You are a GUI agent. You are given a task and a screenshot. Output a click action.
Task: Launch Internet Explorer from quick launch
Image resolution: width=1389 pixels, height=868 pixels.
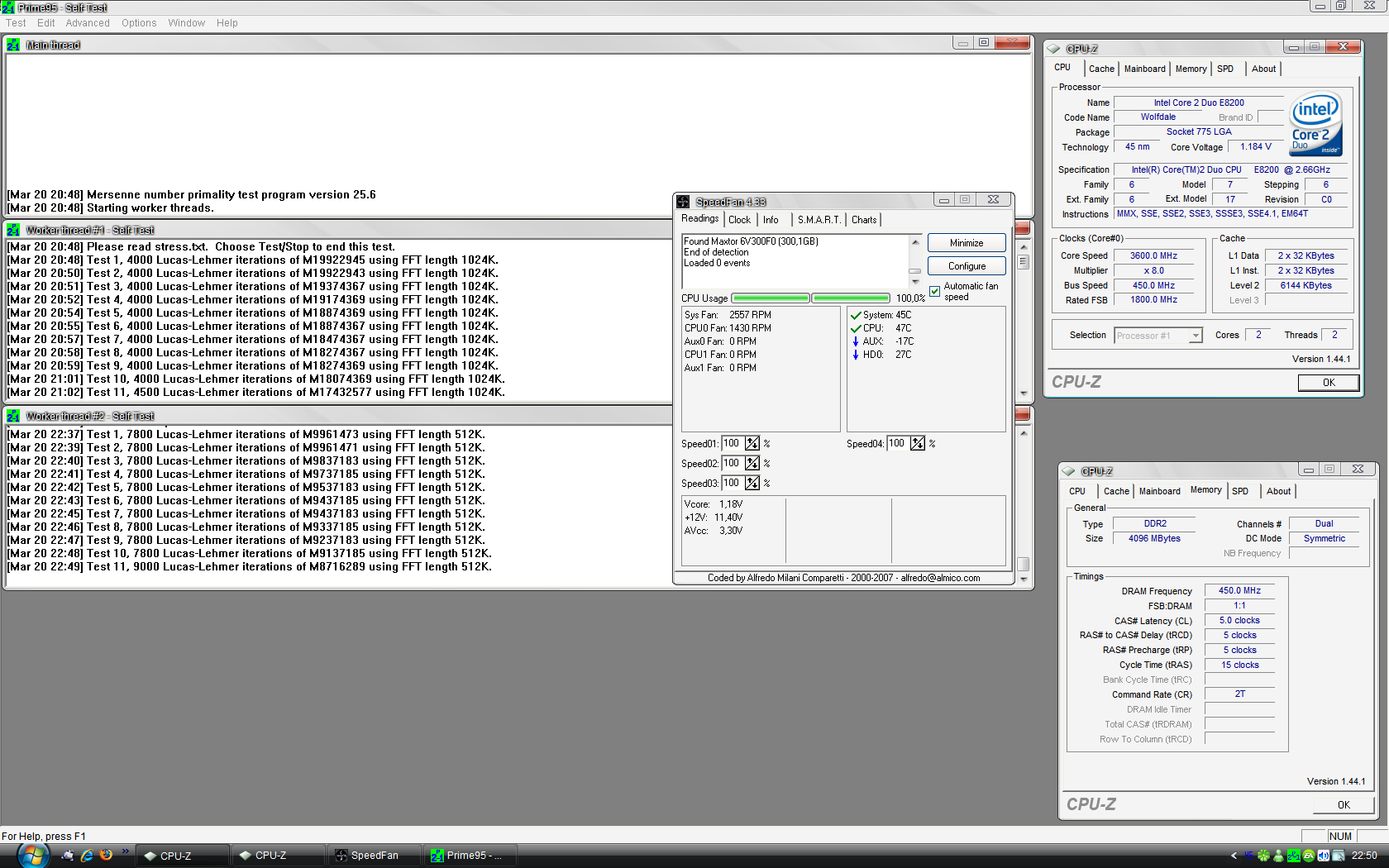[x=87, y=856]
